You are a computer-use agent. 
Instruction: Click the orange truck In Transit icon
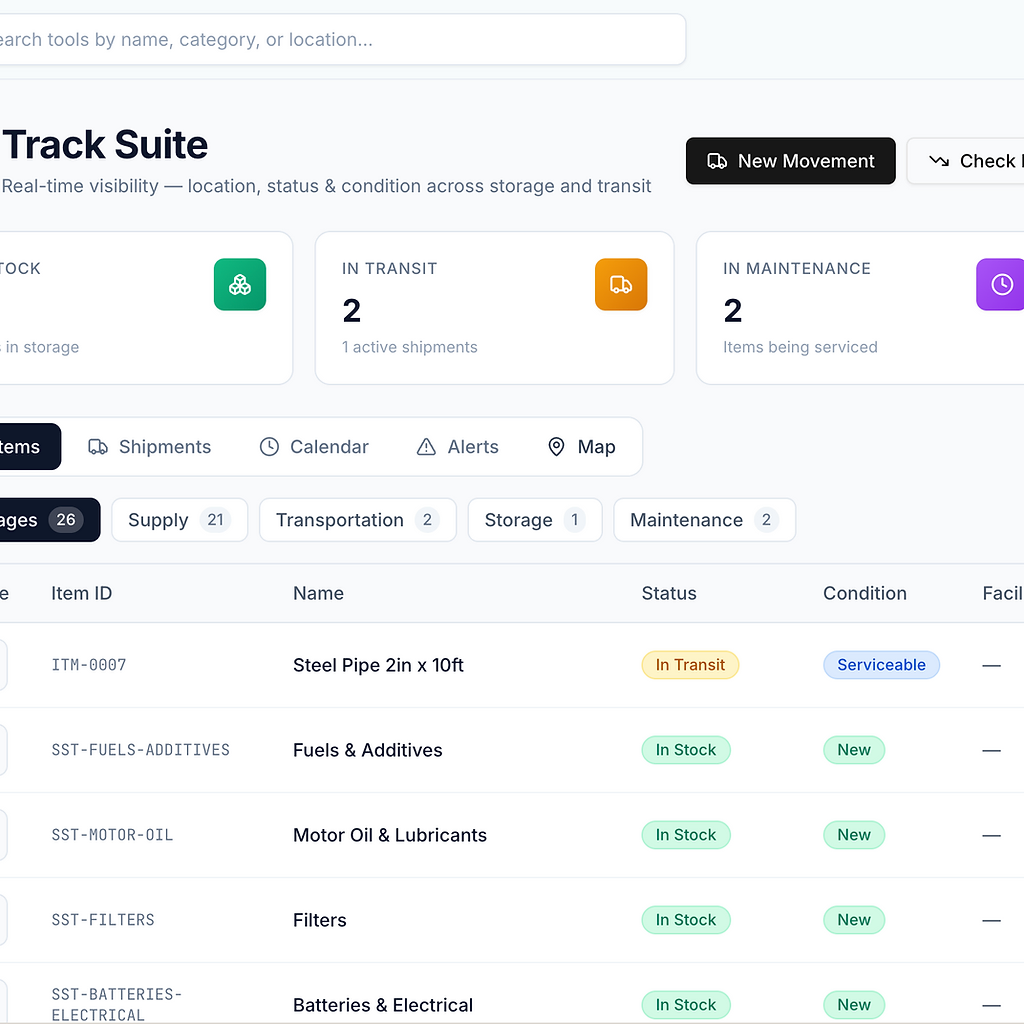click(621, 285)
